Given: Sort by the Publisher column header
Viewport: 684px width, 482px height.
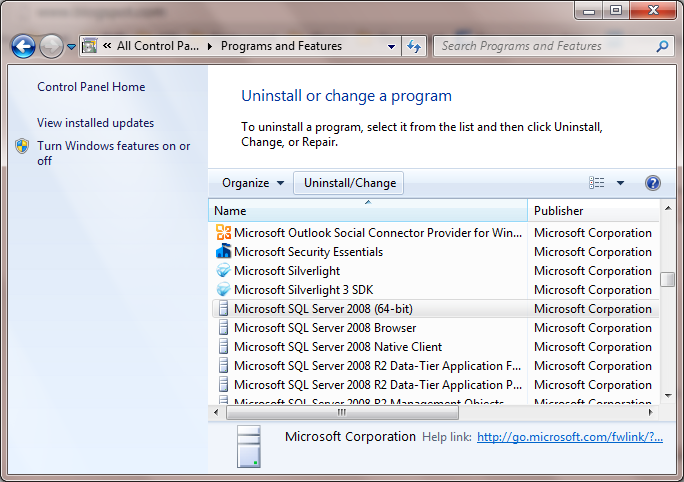Looking at the screenshot, I should pyautogui.click(x=593, y=211).
